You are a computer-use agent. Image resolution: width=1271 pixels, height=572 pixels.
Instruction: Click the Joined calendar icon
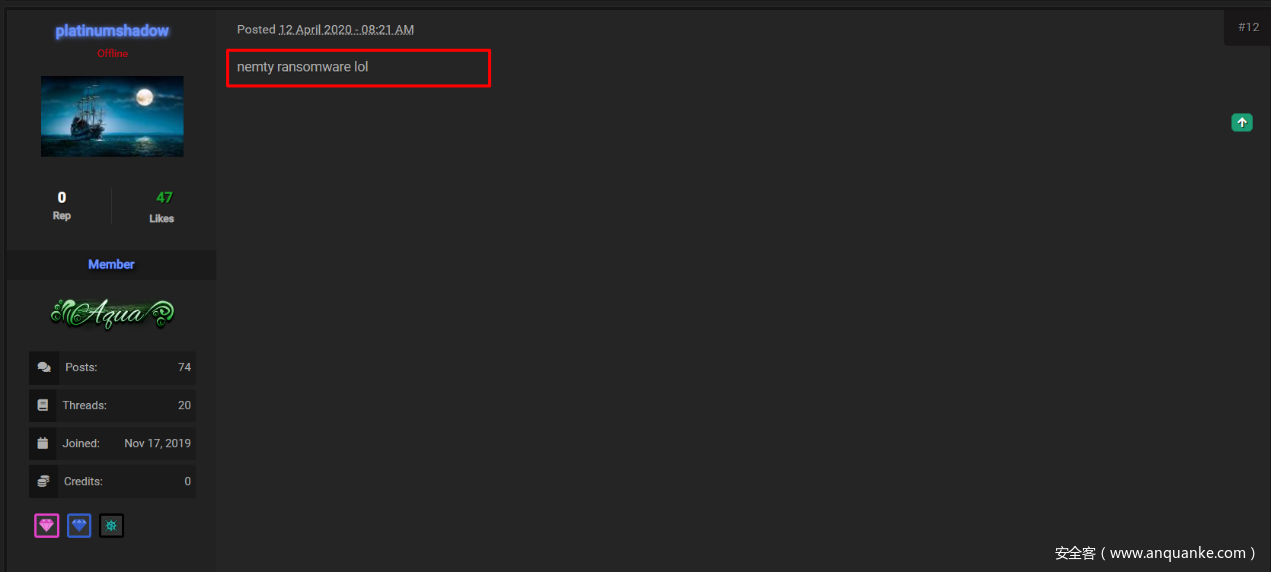(x=43, y=443)
